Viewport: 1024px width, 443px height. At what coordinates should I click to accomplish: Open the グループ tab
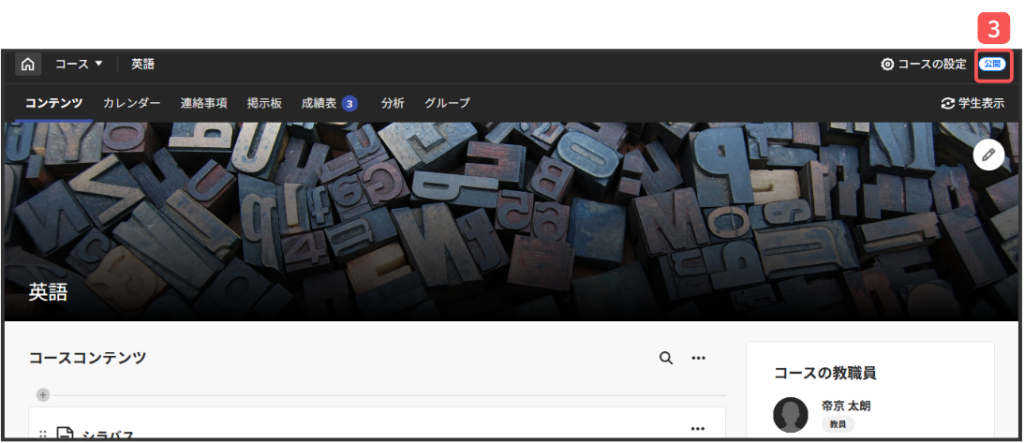tap(446, 103)
